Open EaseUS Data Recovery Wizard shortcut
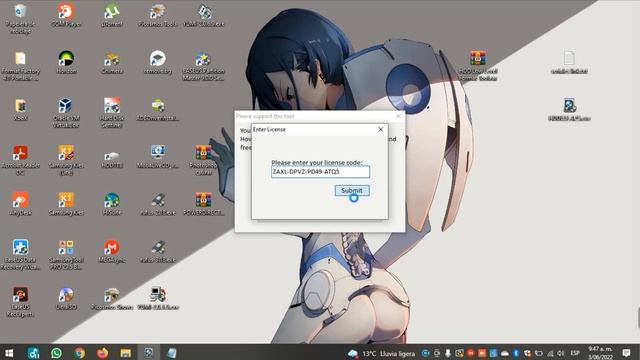The height and width of the screenshot is (360, 640). 20,254
